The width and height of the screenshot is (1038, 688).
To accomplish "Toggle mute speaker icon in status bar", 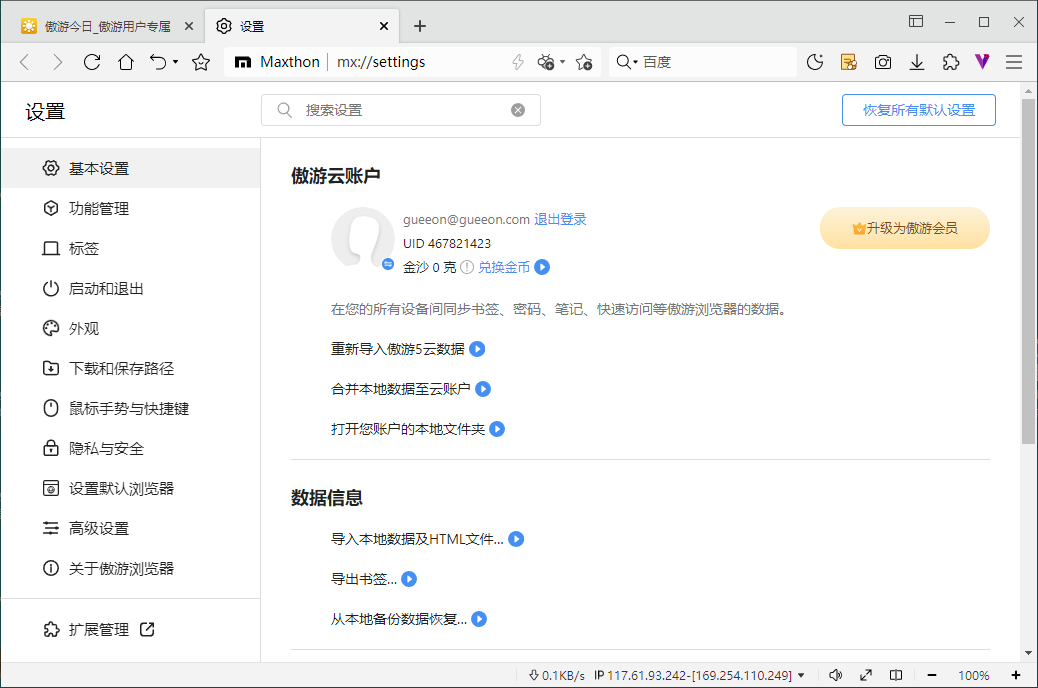I will [x=836, y=675].
